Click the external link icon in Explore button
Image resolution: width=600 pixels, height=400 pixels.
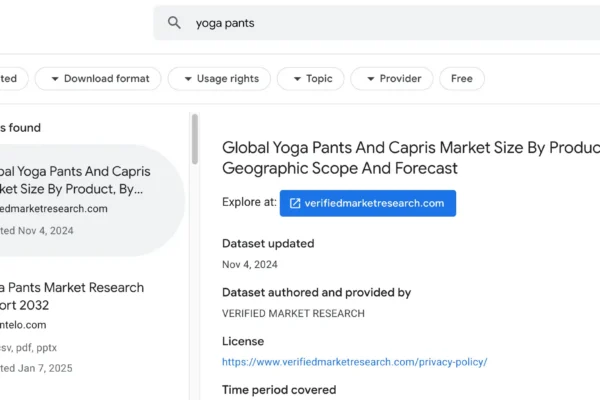295,203
